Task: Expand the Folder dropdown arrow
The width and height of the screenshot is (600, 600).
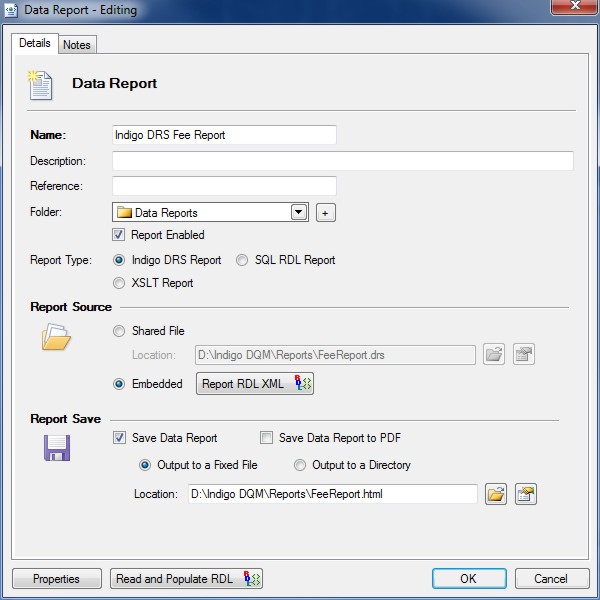Action: (298, 212)
